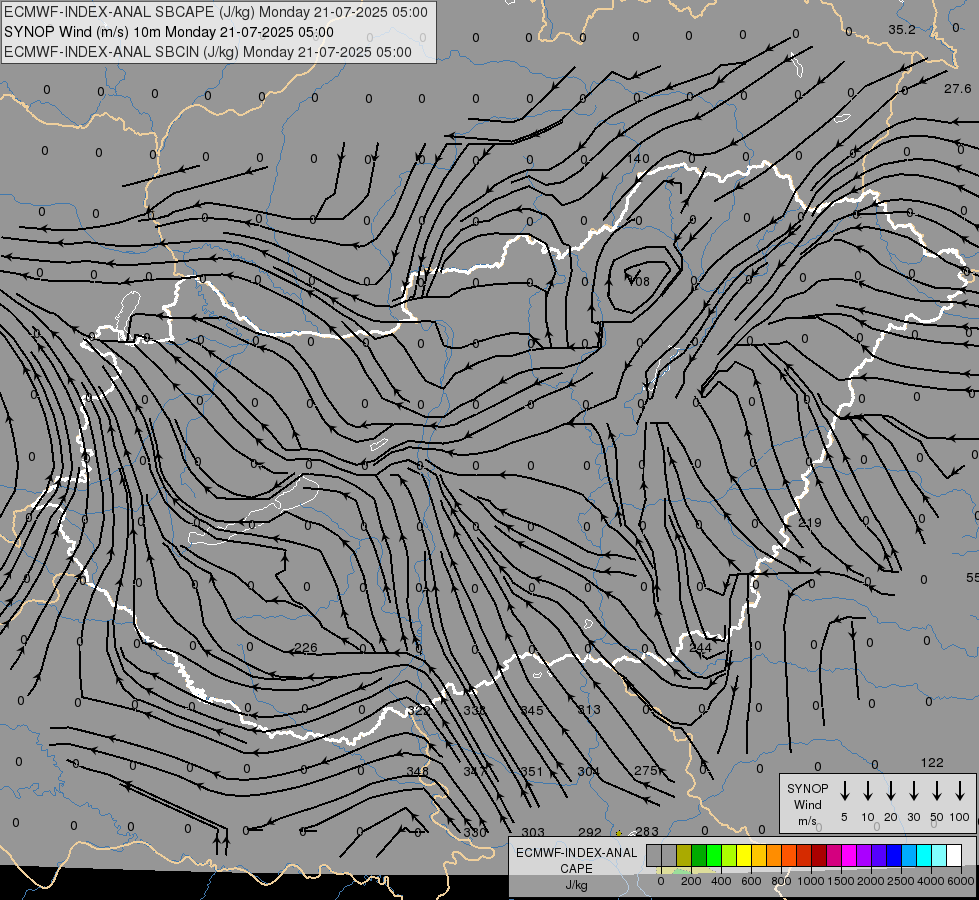Click the 322 CAPE value on map

(x=419, y=710)
